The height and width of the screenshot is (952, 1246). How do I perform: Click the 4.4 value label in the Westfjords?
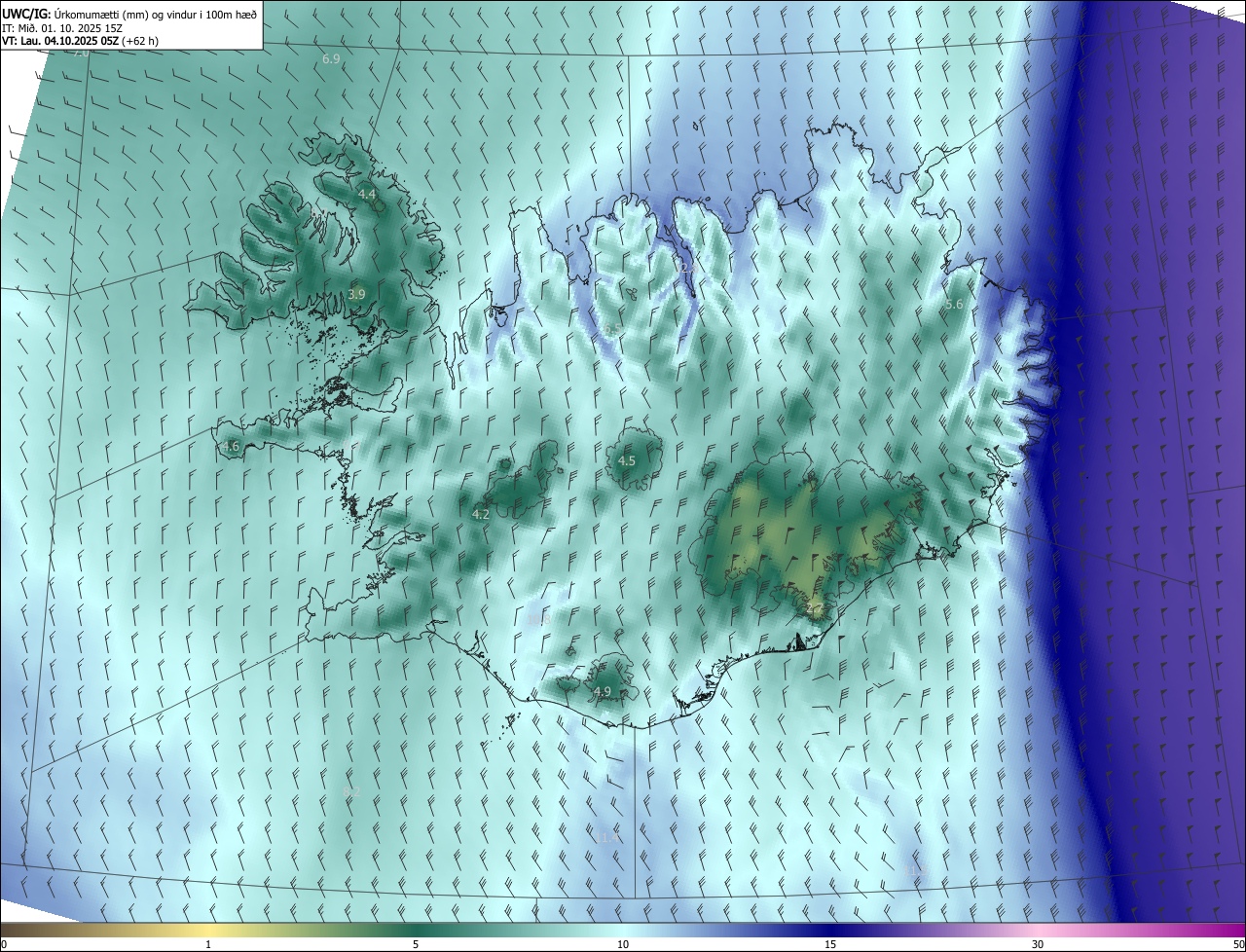pos(367,195)
